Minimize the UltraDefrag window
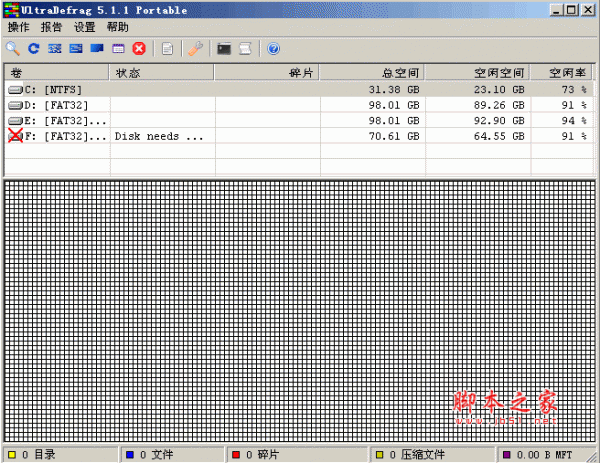Image resolution: width=600 pixels, height=463 pixels. pos(556,10)
